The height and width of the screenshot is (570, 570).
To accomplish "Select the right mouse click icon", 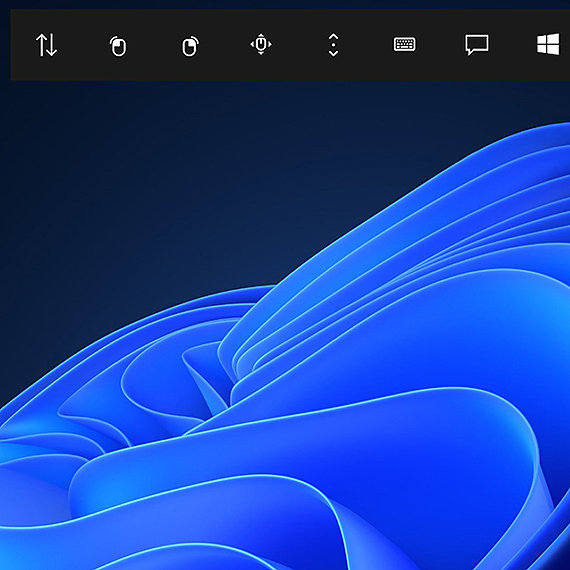I will point(190,46).
